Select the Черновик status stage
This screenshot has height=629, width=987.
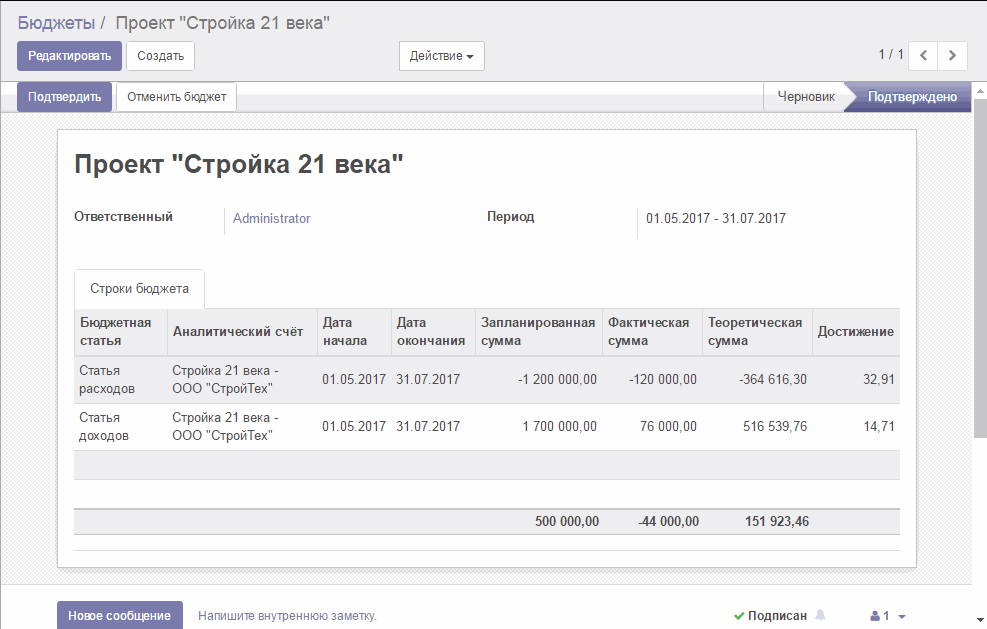[x=806, y=97]
